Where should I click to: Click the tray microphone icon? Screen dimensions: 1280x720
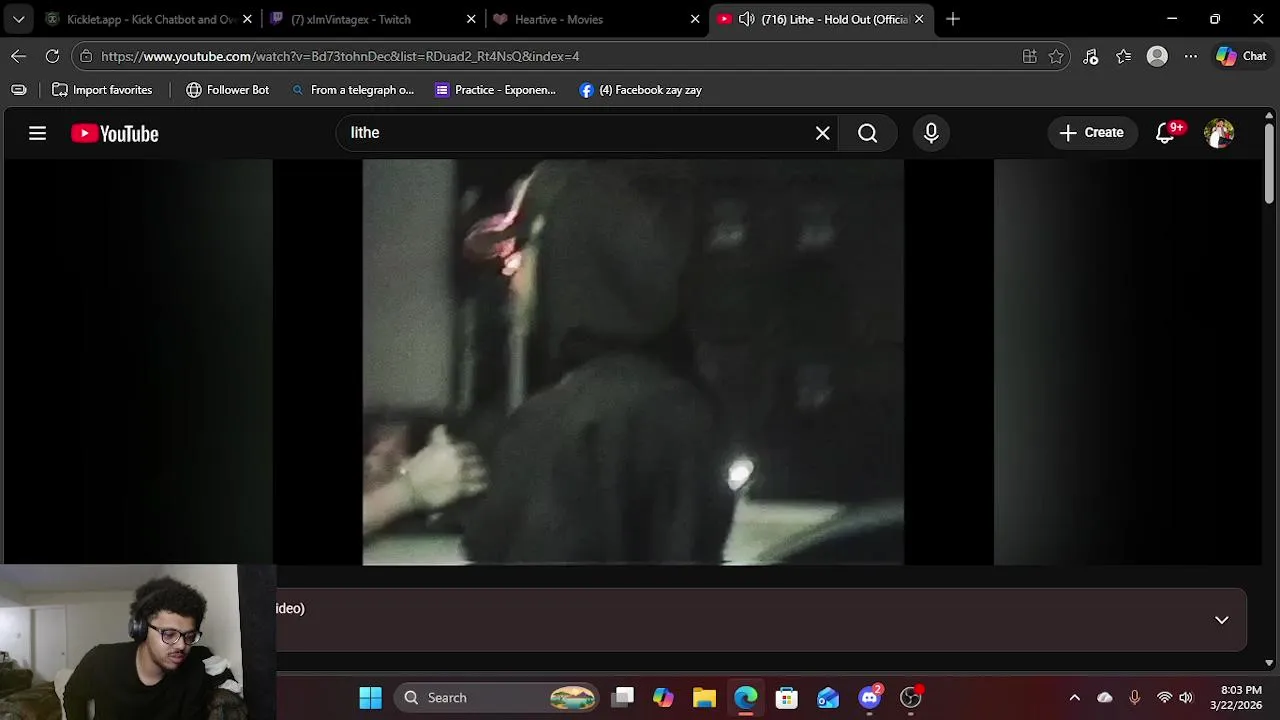tap(1134, 698)
